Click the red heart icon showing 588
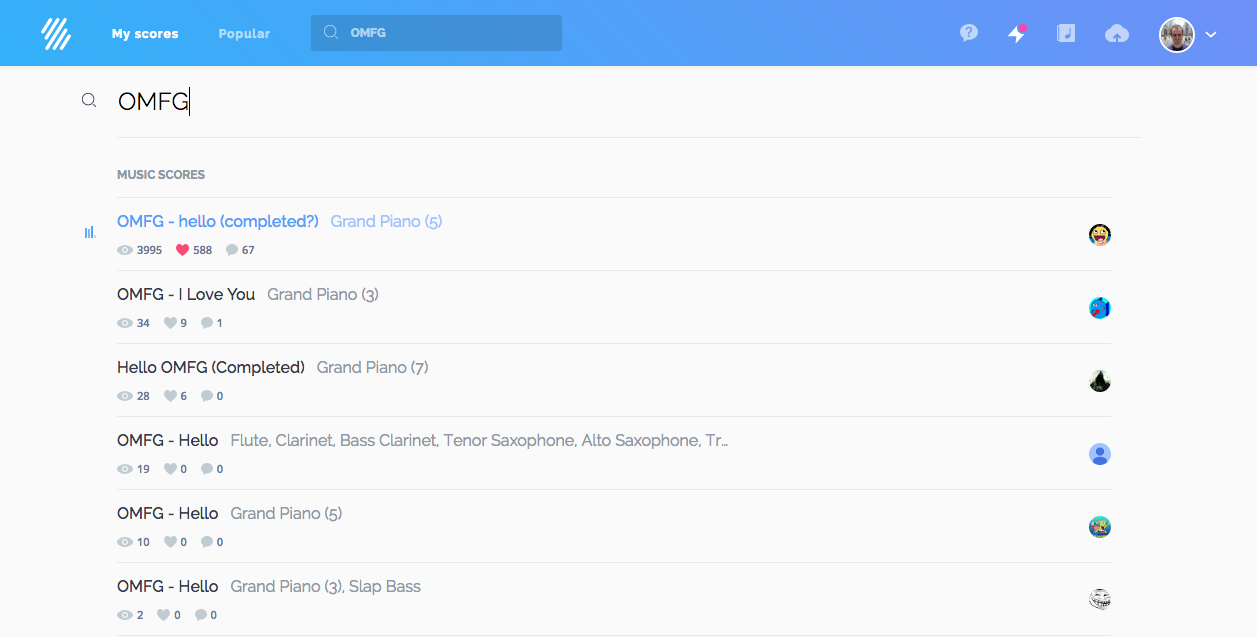The width and height of the screenshot is (1257, 637). 182,250
